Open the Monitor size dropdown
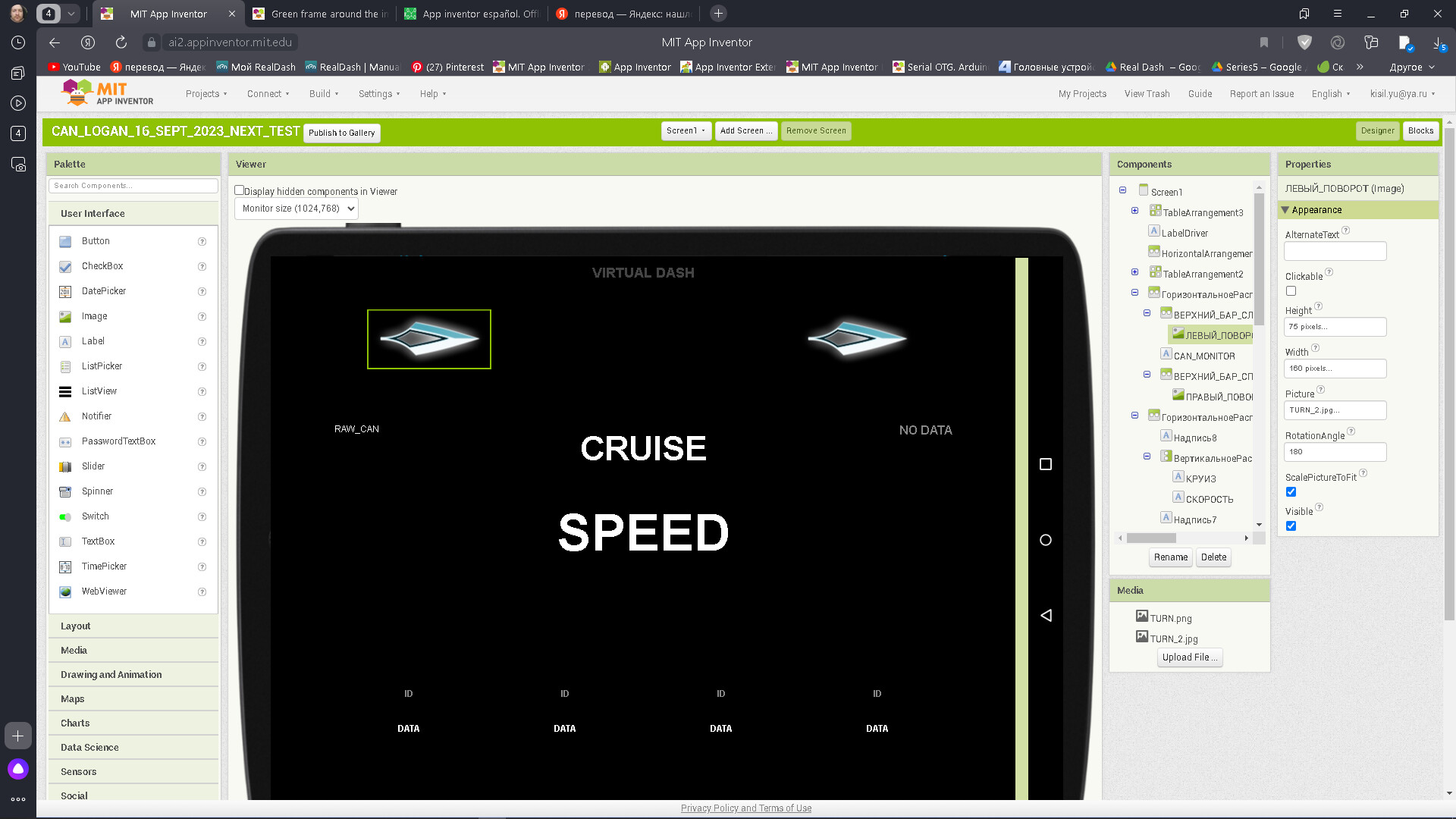 [296, 209]
